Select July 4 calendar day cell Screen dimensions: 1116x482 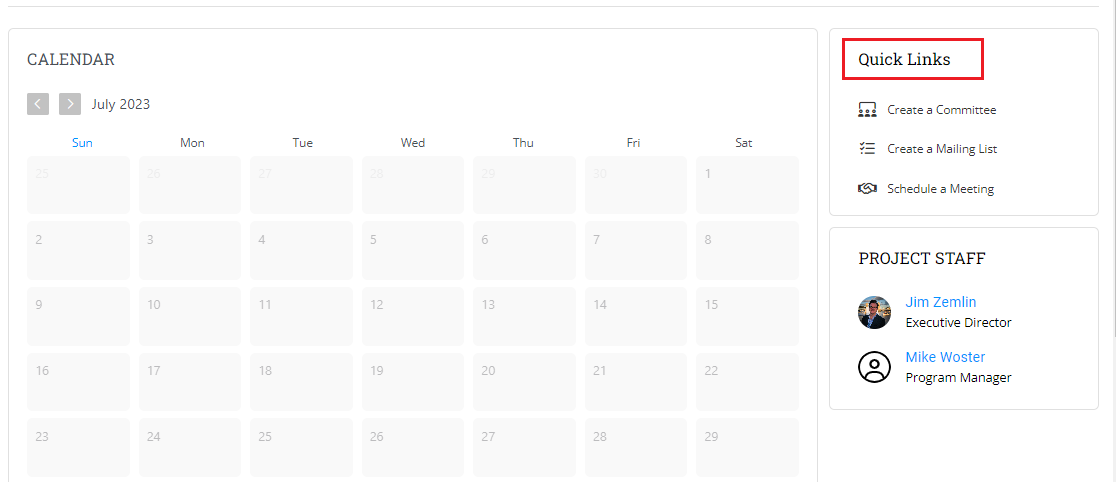tap(301, 250)
